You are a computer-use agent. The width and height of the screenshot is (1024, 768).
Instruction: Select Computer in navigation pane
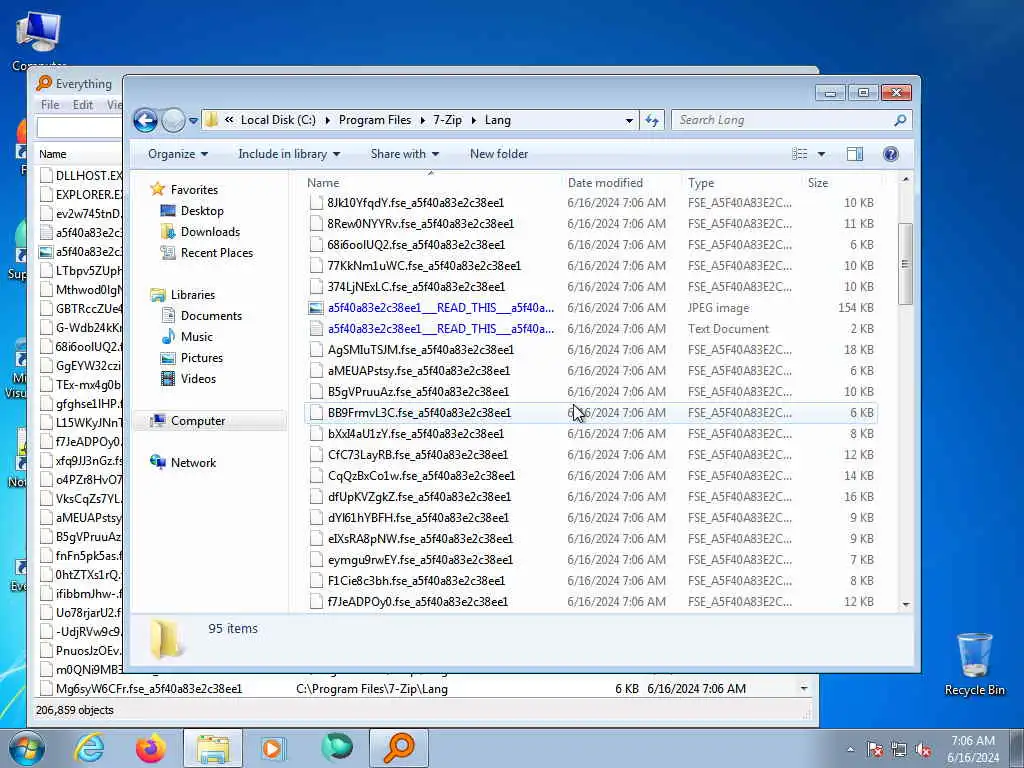198,421
